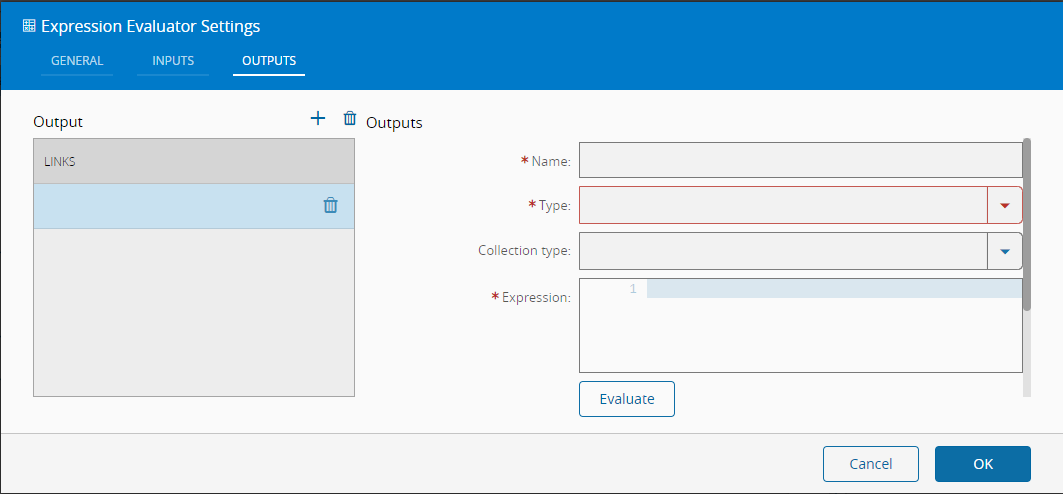Expand the Type dropdown arrow
Viewport: 1063px width, 494px height.
pyautogui.click(x=1005, y=205)
